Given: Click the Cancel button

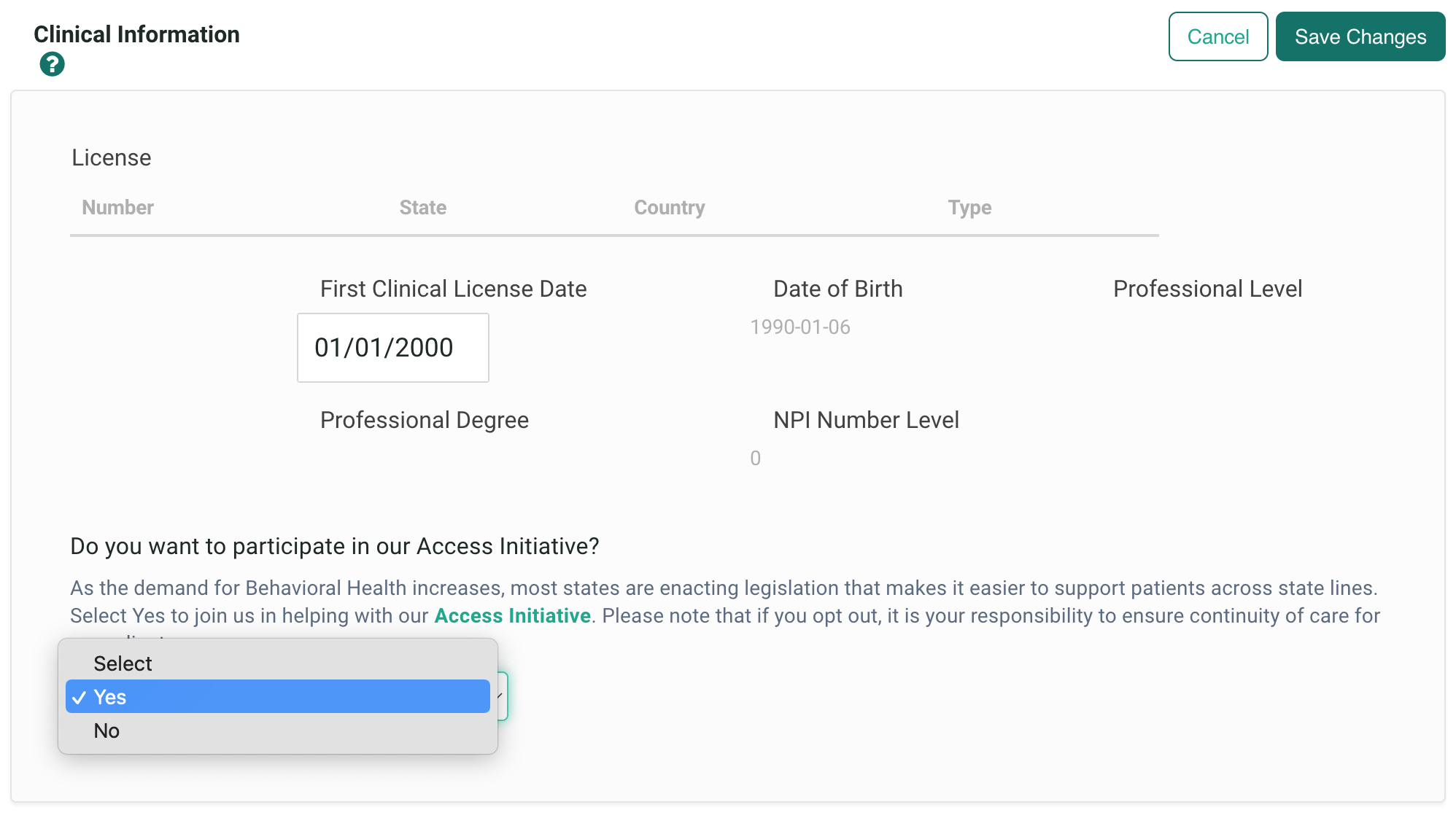Looking at the screenshot, I should coord(1218,36).
